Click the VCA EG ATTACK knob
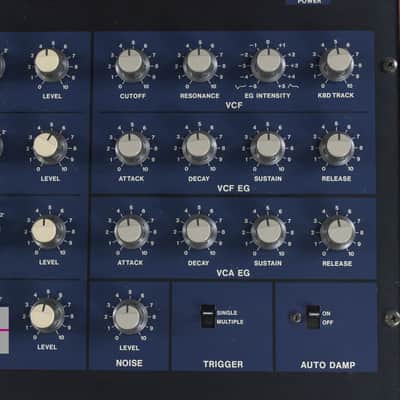Viewport: 400px width, 400px height. 131,232
